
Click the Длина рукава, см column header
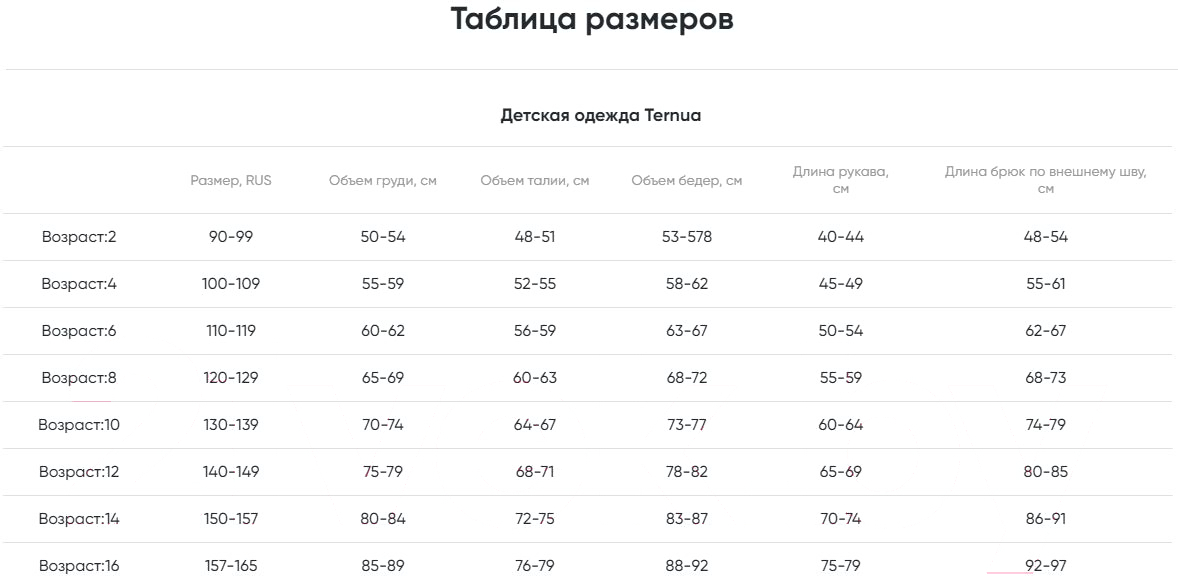841,180
